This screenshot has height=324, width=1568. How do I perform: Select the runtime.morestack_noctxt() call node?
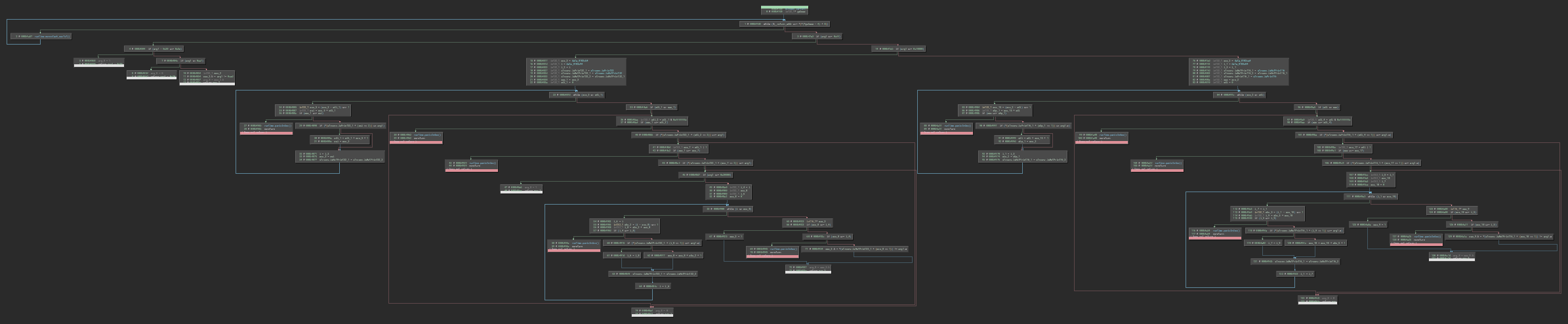tap(41, 36)
